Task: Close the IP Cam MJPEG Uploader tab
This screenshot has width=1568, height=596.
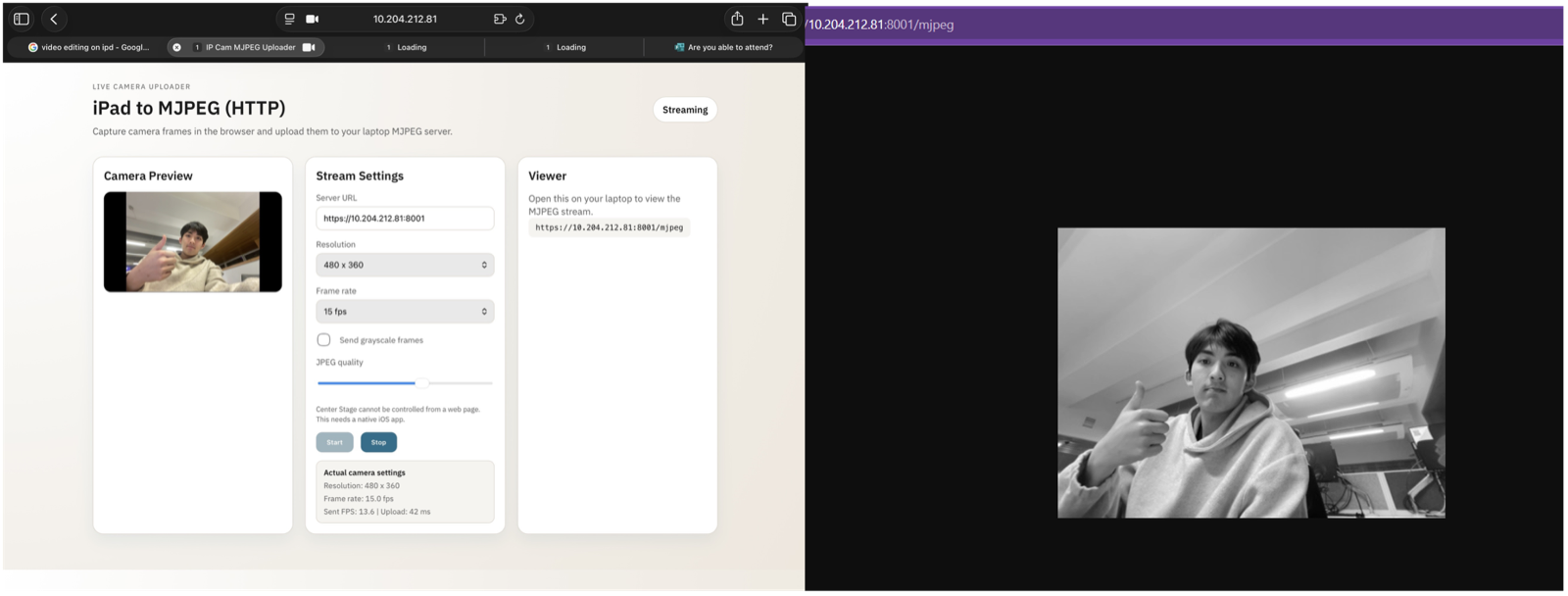Action: [176, 47]
